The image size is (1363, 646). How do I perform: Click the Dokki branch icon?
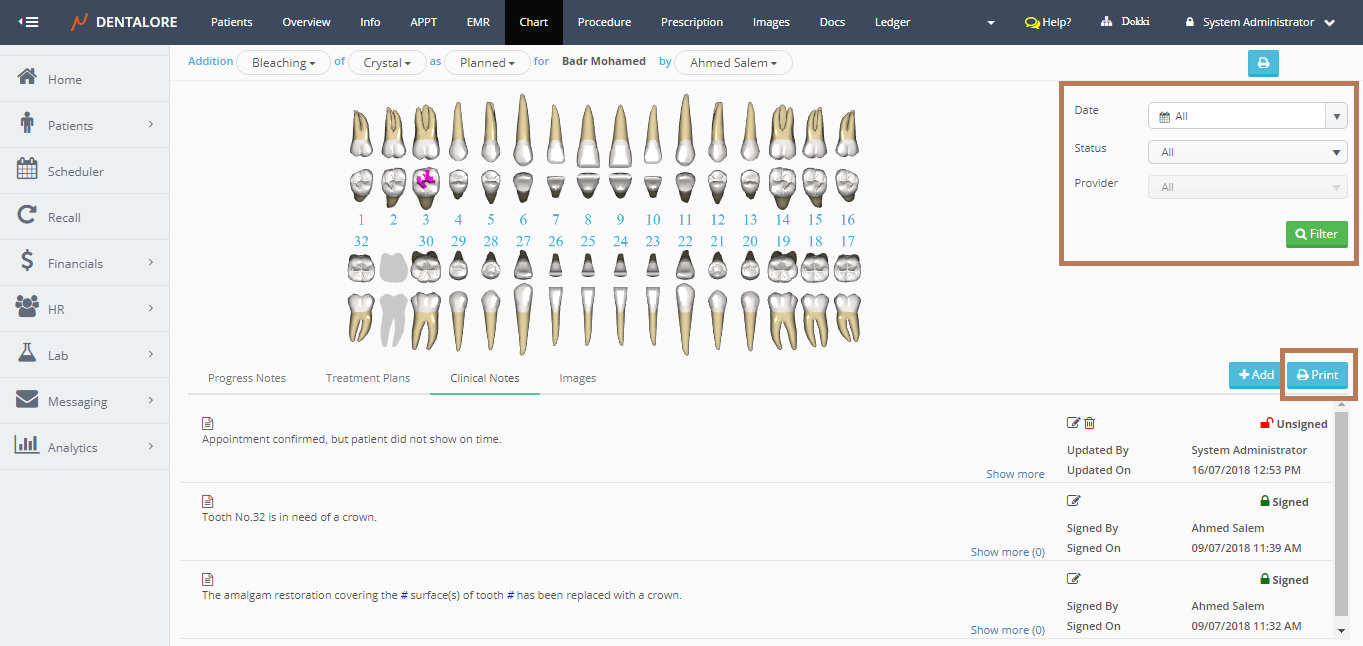1107,22
